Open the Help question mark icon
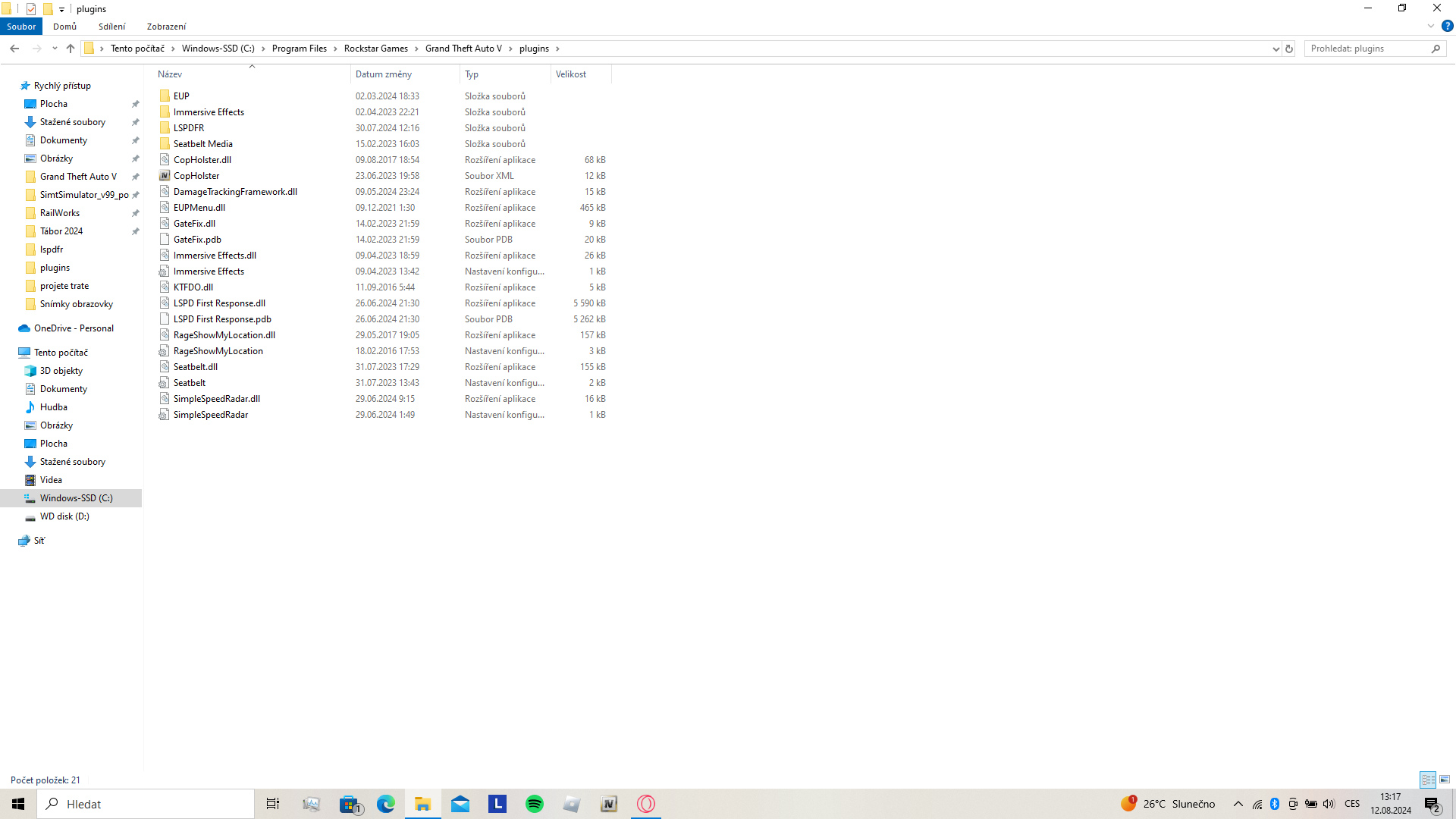The image size is (1456, 819). 1447,26
